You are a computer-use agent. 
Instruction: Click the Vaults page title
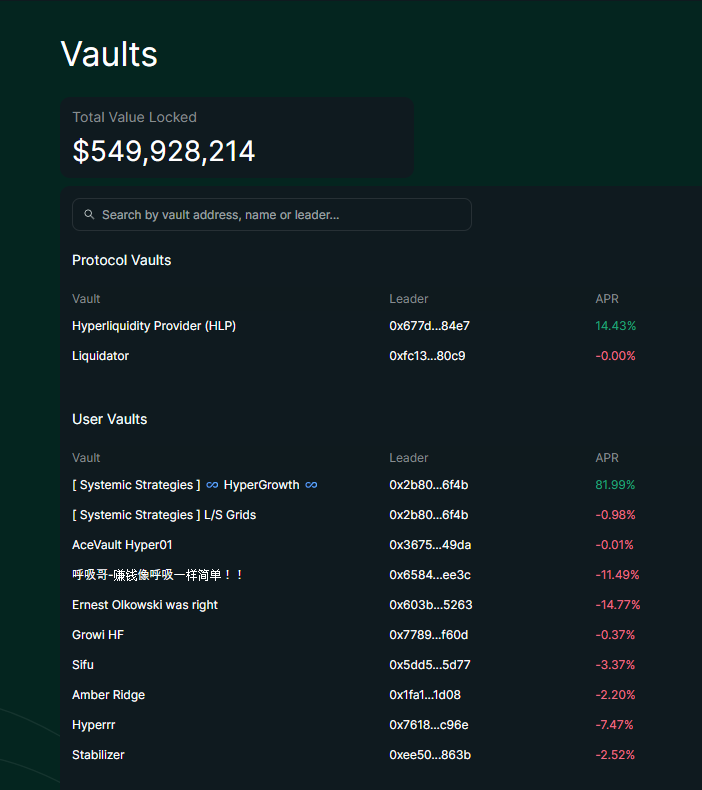109,54
